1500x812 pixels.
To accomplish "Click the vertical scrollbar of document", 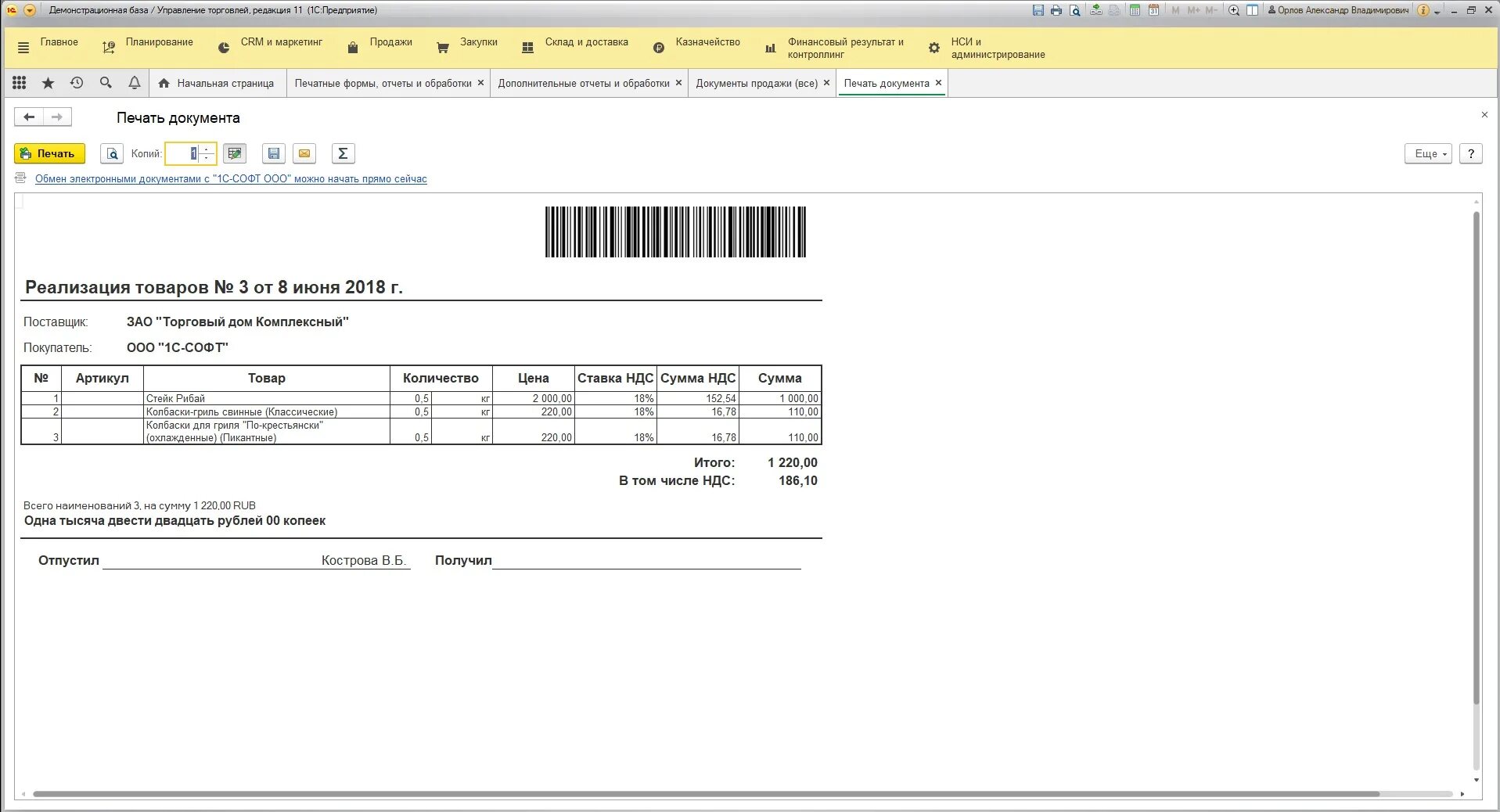I will tap(1477, 457).
